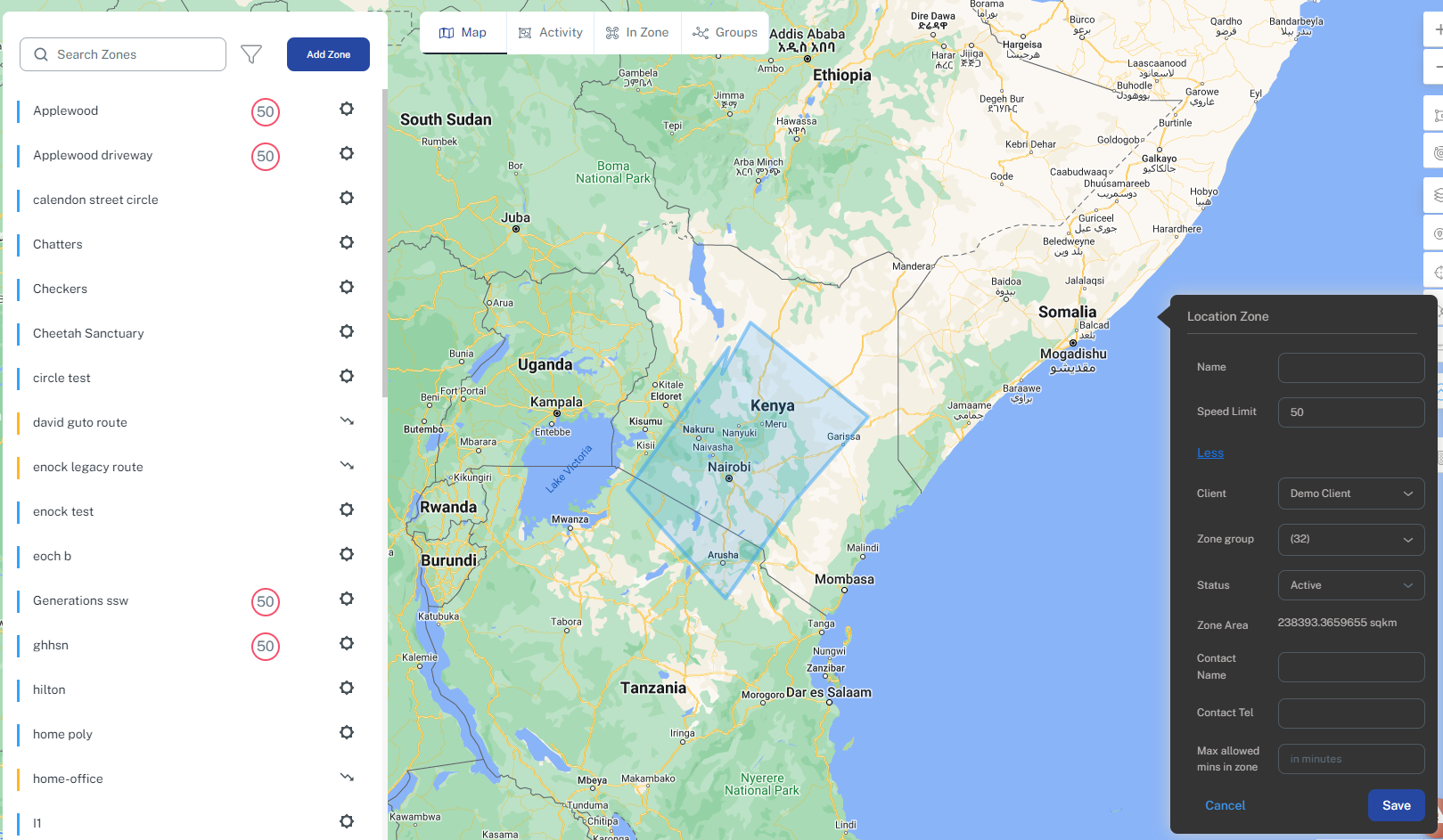Open the Status dropdown set to Active
1443x840 pixels.
tap(1350, 585)
